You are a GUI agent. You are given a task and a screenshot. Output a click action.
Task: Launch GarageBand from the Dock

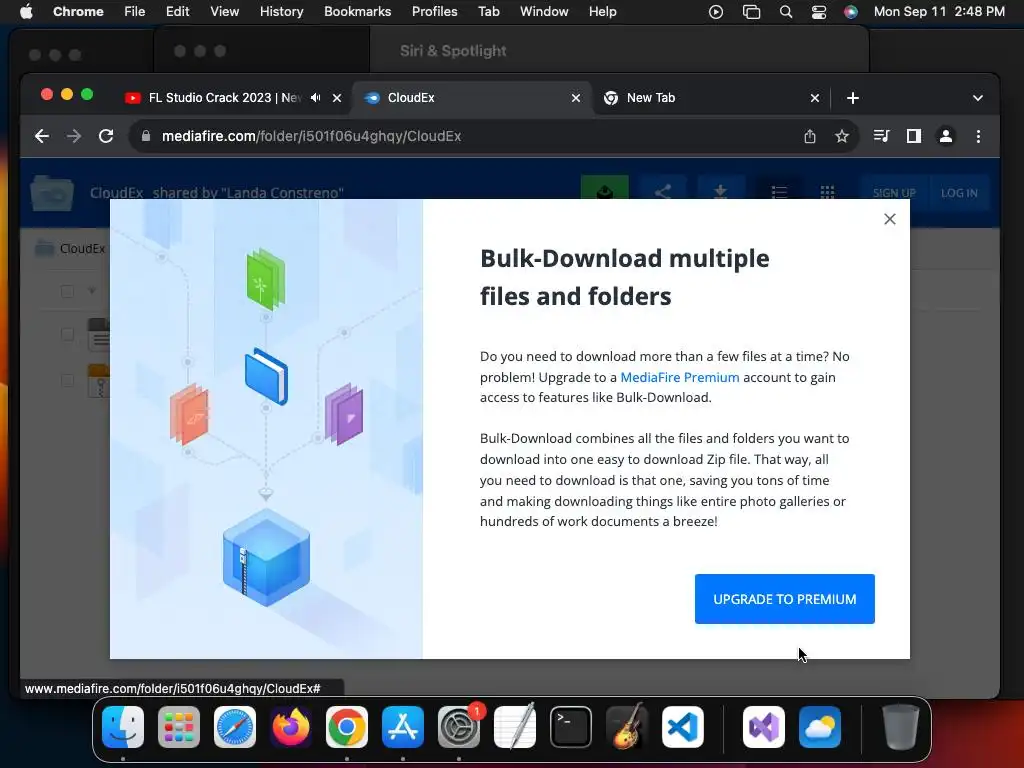coord(627,727)
